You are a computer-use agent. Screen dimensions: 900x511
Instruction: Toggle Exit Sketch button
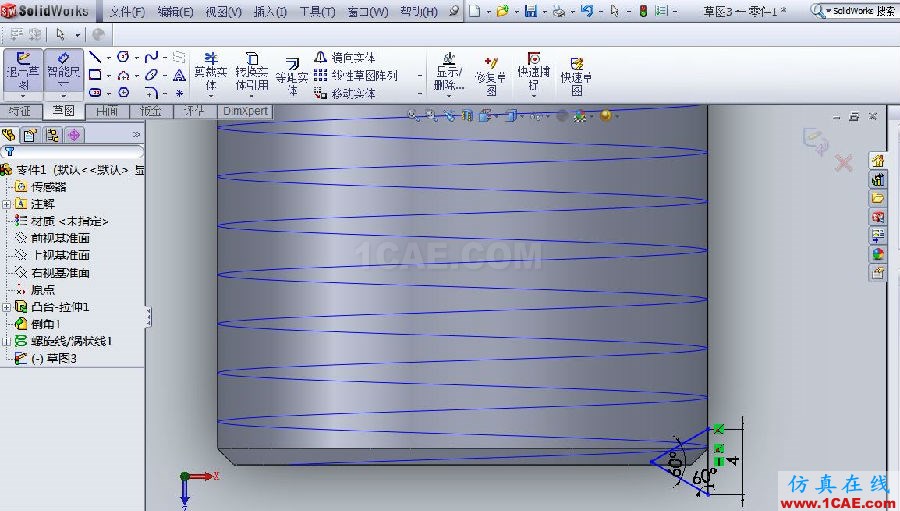coord(23,70)
